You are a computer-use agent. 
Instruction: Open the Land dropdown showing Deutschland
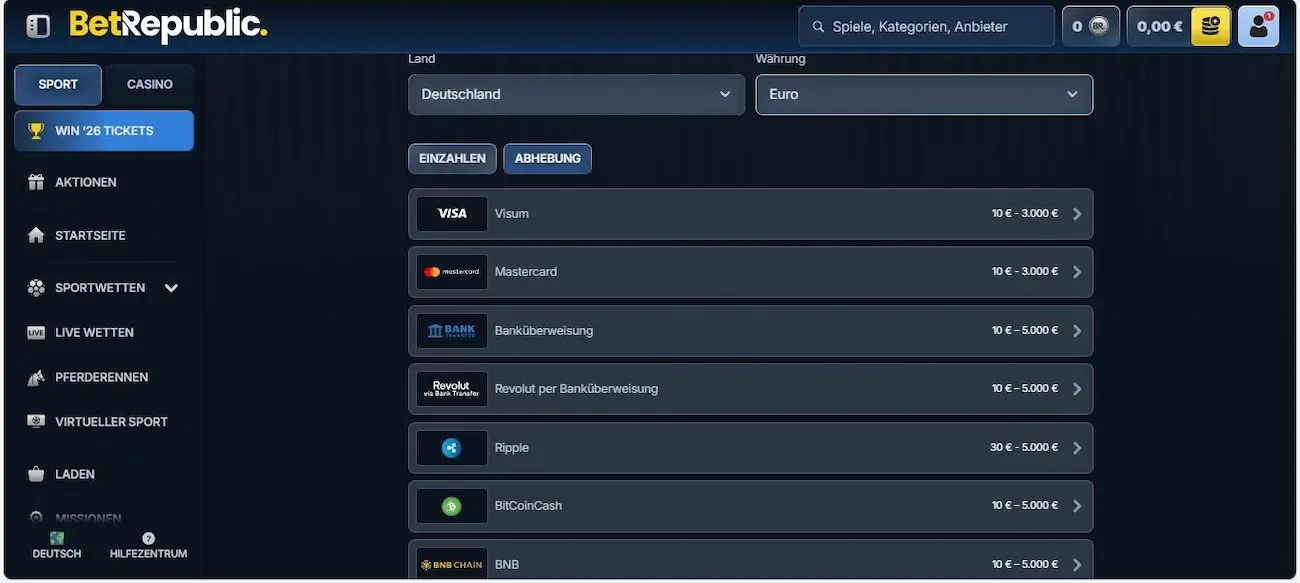[x=576, y=94]
